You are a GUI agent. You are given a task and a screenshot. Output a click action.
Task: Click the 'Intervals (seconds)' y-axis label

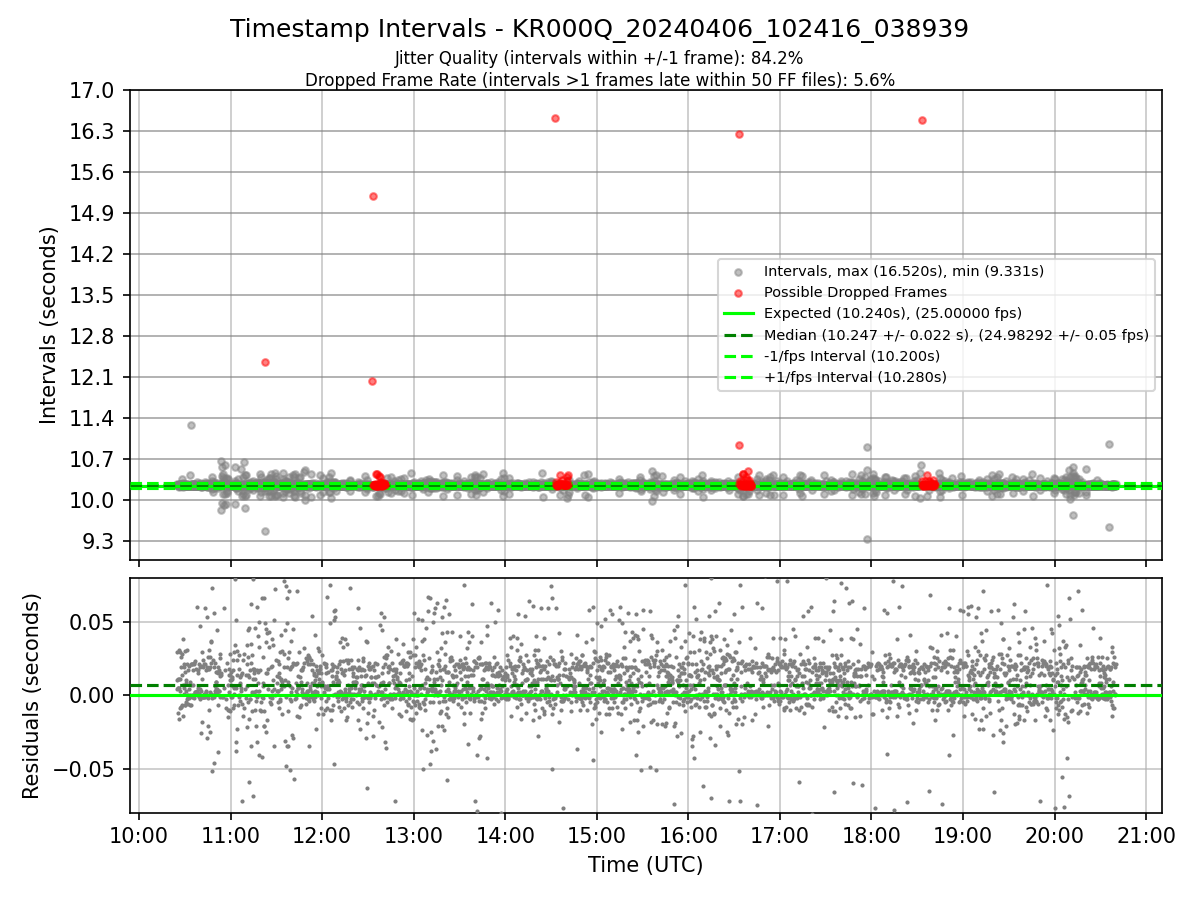coord(48,325)
